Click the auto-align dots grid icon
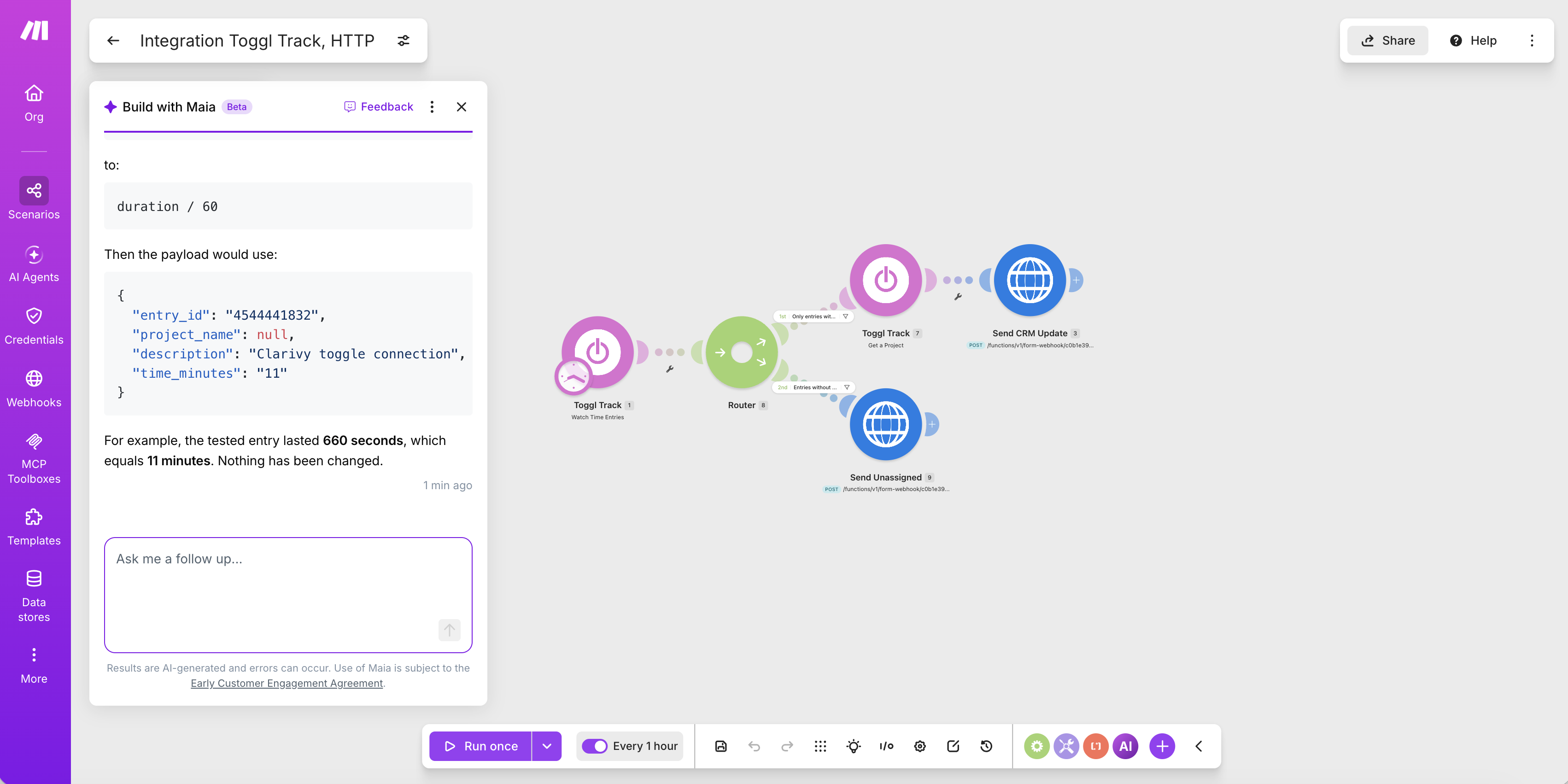 820,746
